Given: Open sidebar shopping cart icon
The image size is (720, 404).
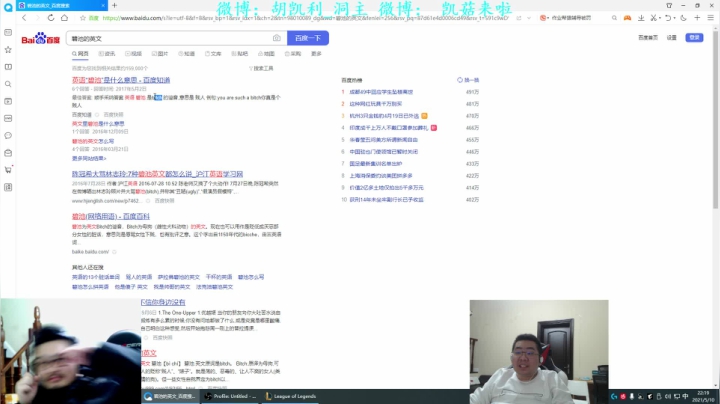Looking at the screenshot, I should click(8, 170).
